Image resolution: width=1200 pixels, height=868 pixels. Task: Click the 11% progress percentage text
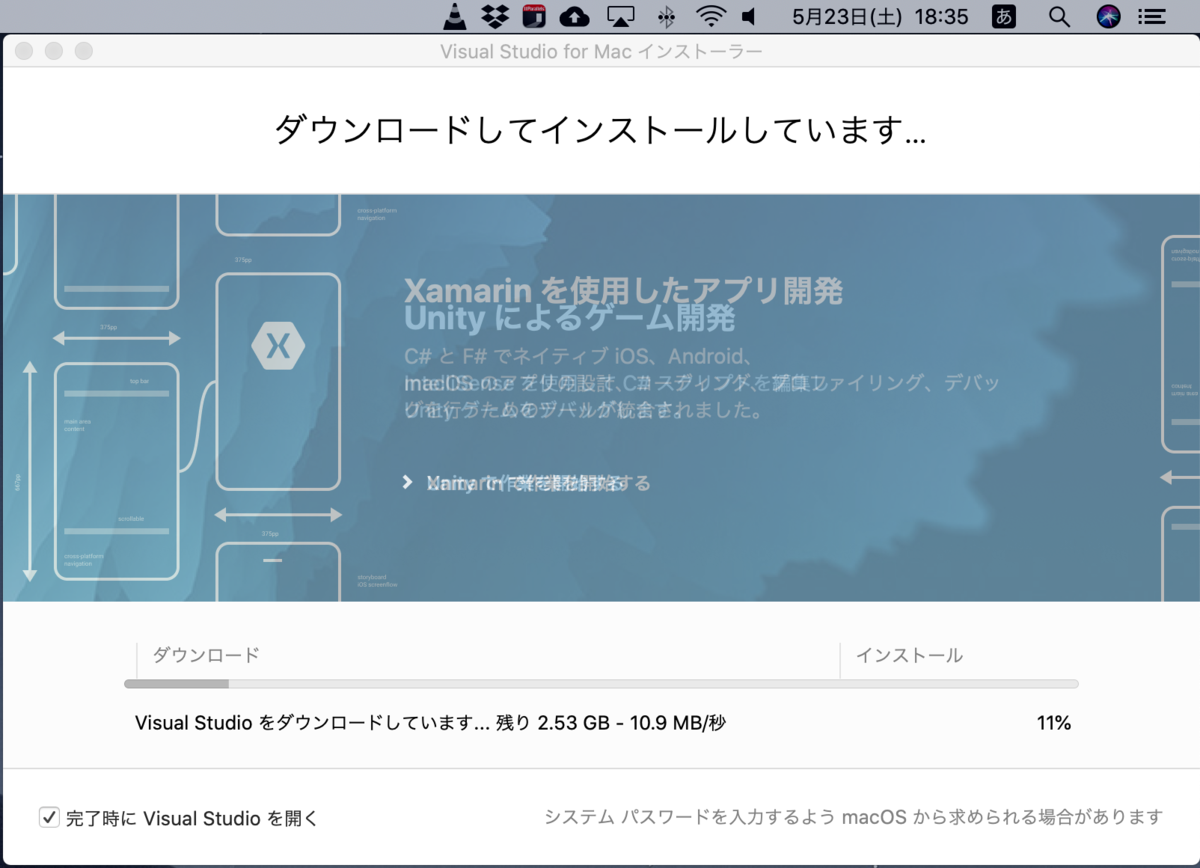click(x=1054, y=722)
